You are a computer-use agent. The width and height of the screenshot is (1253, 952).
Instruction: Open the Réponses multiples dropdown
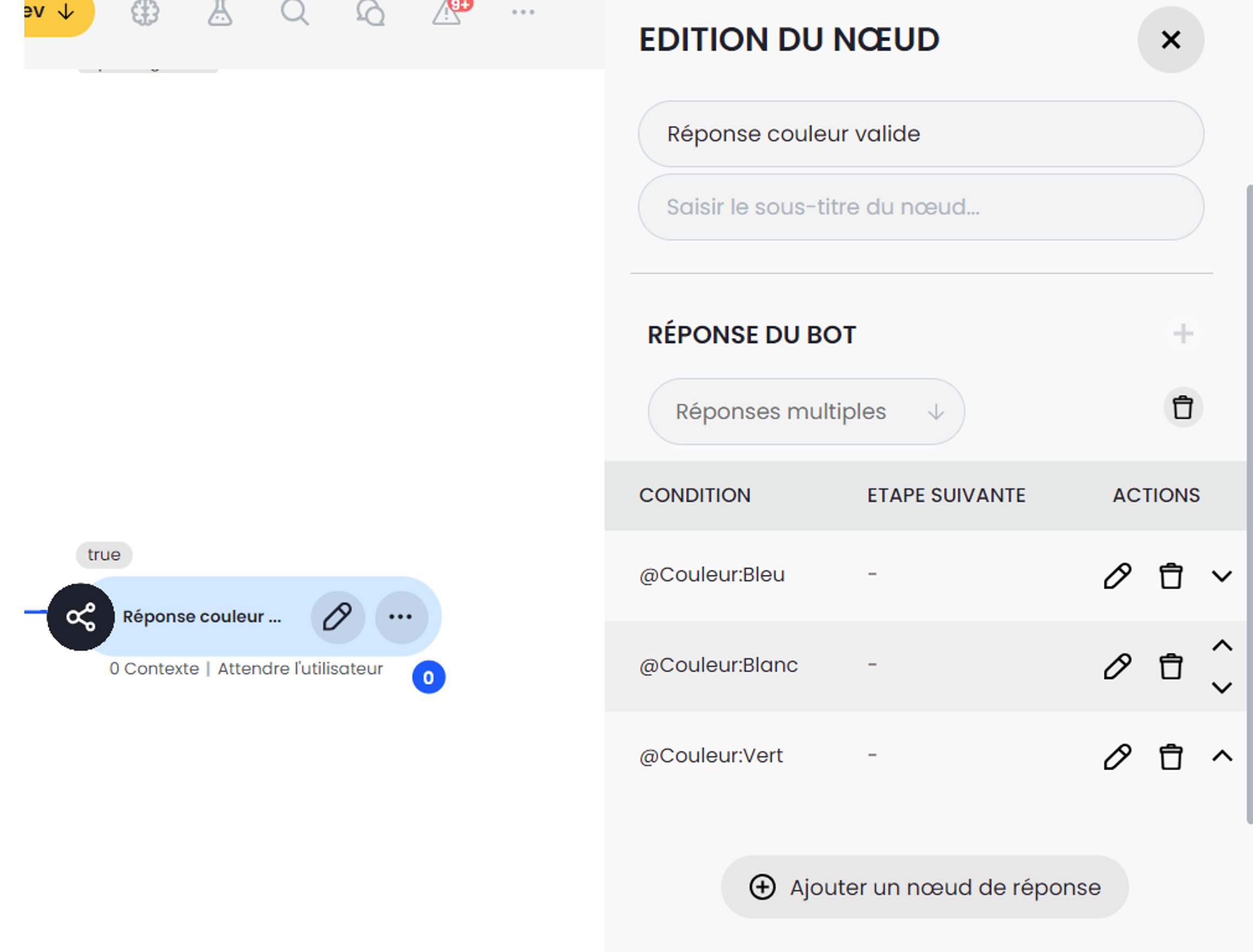click(x=805, y=412)
